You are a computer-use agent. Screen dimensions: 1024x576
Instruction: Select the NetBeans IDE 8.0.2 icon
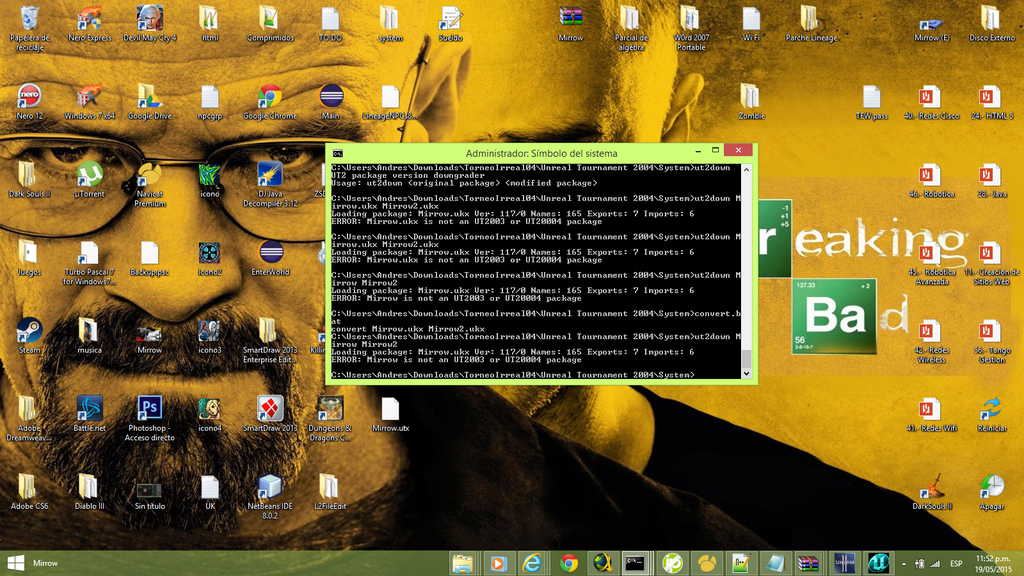point(270,488)
